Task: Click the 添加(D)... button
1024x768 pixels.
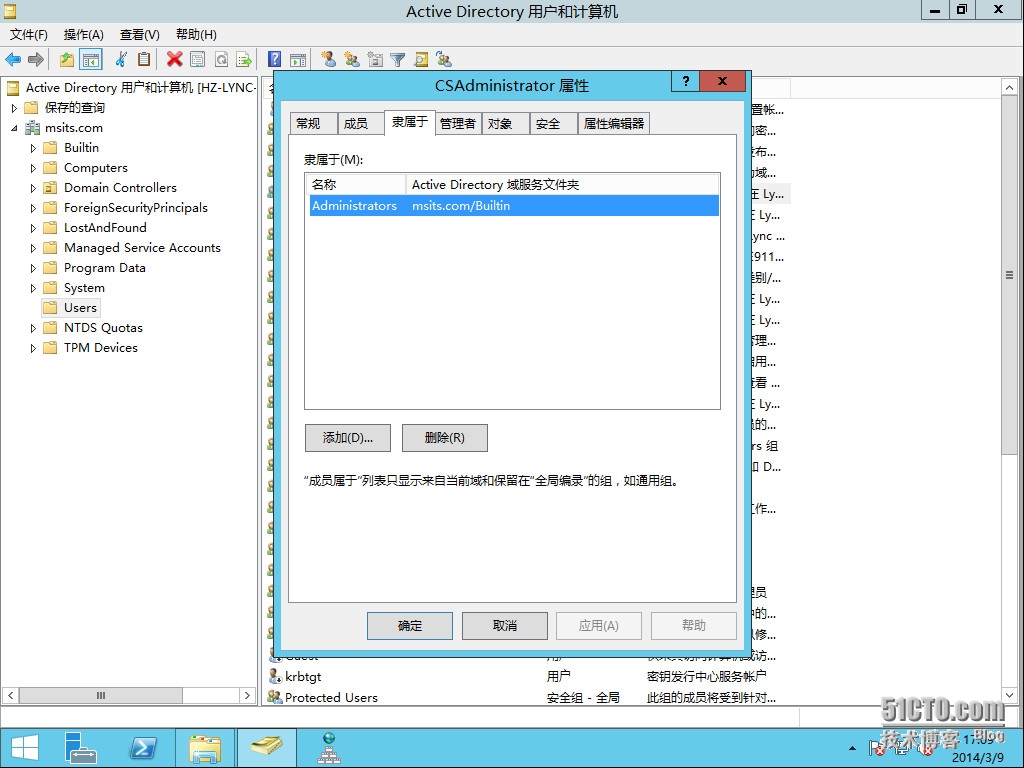Action: 347,438
